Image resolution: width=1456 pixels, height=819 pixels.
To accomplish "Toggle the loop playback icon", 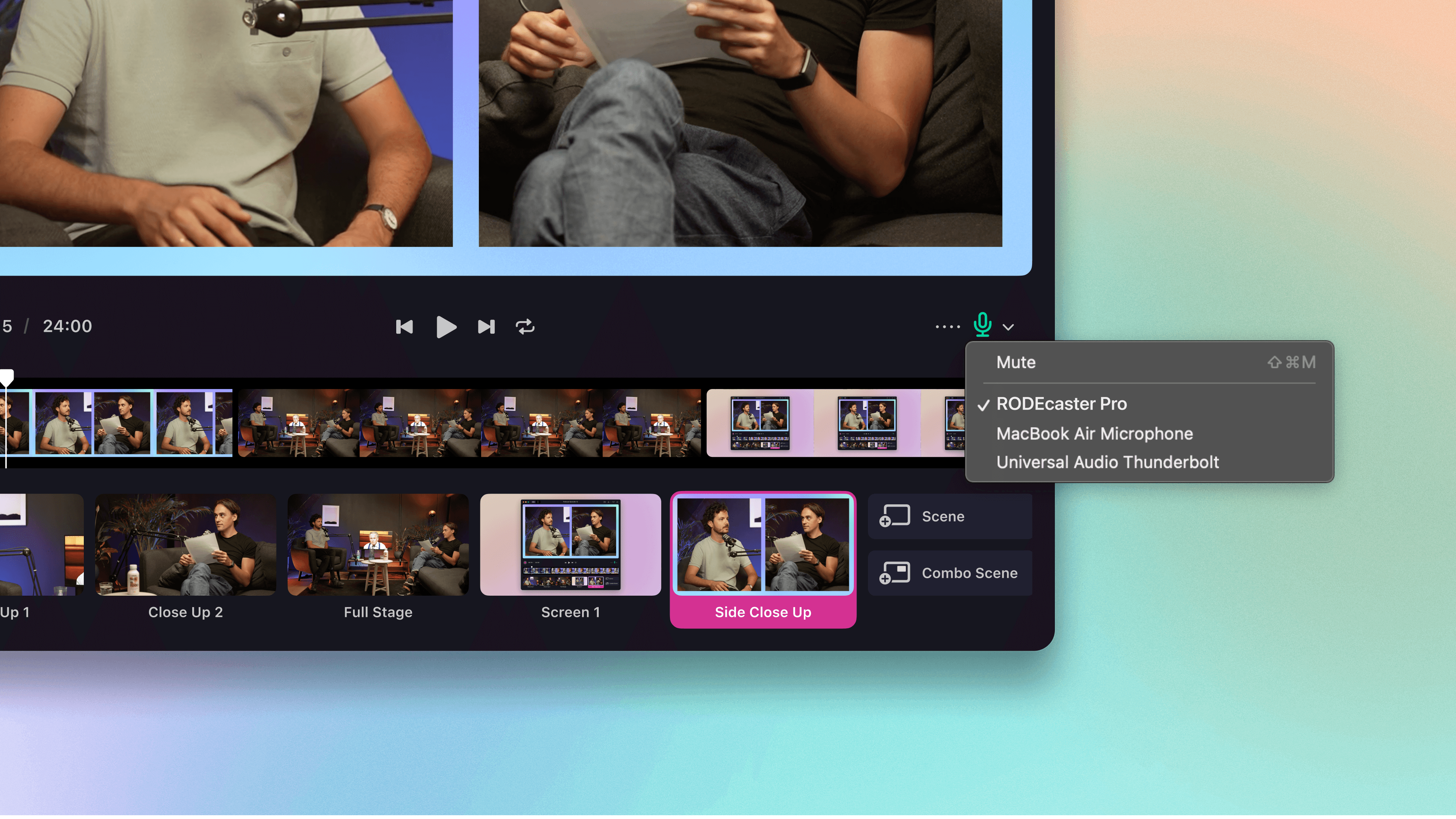I will click(525, 327).
